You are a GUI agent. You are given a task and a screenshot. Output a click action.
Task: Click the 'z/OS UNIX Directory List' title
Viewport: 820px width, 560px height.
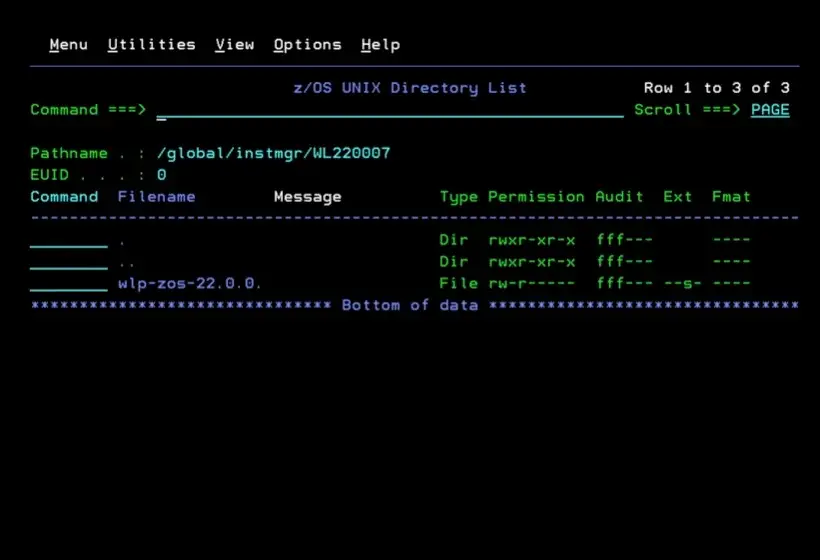[409, 88]
